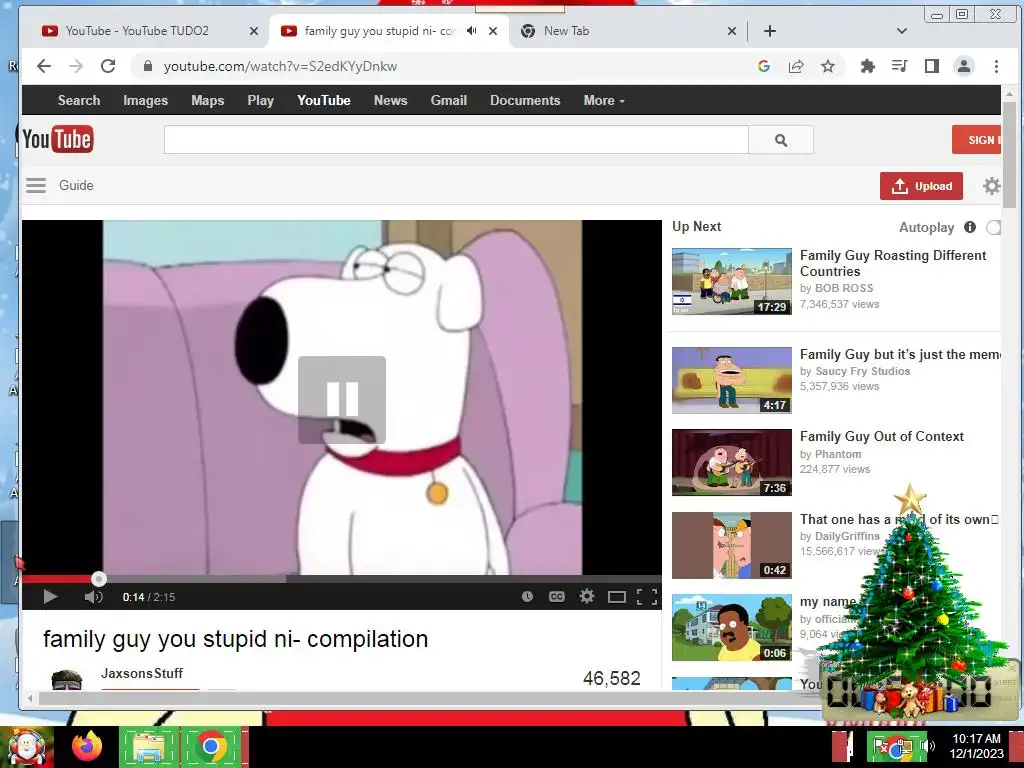1024x768 pixels.
Task: Click Search in the top bar
Action: coord(79,101)
